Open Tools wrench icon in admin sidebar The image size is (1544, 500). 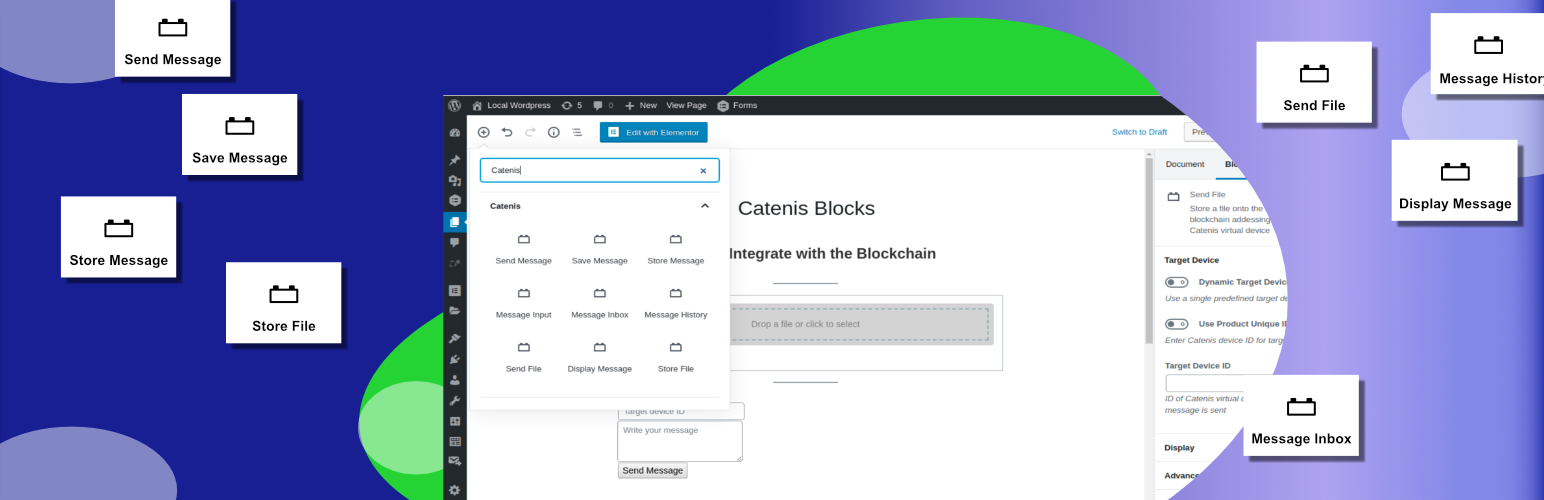click(x=454, y=400)
